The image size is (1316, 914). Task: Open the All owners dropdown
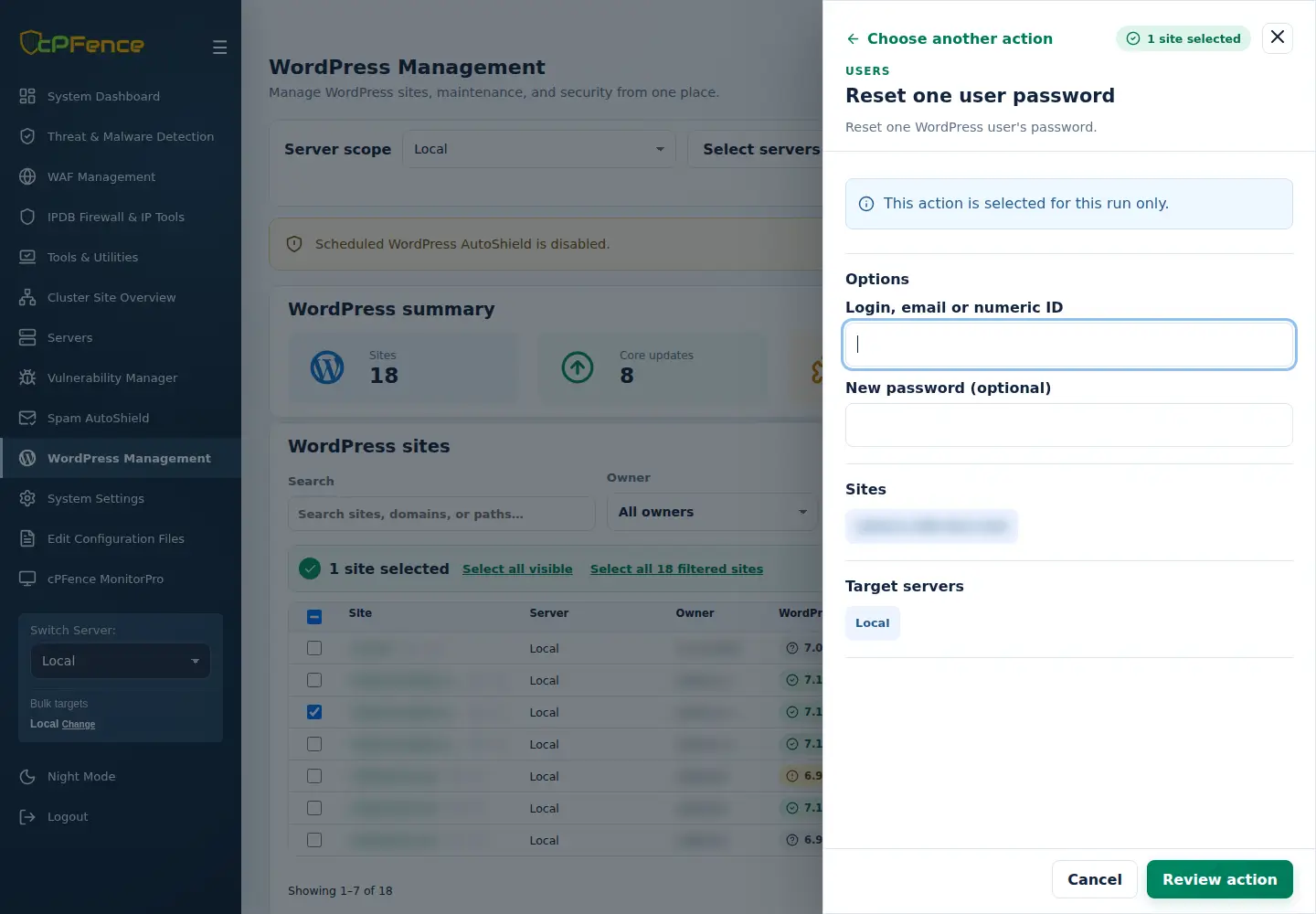[713, 512]
